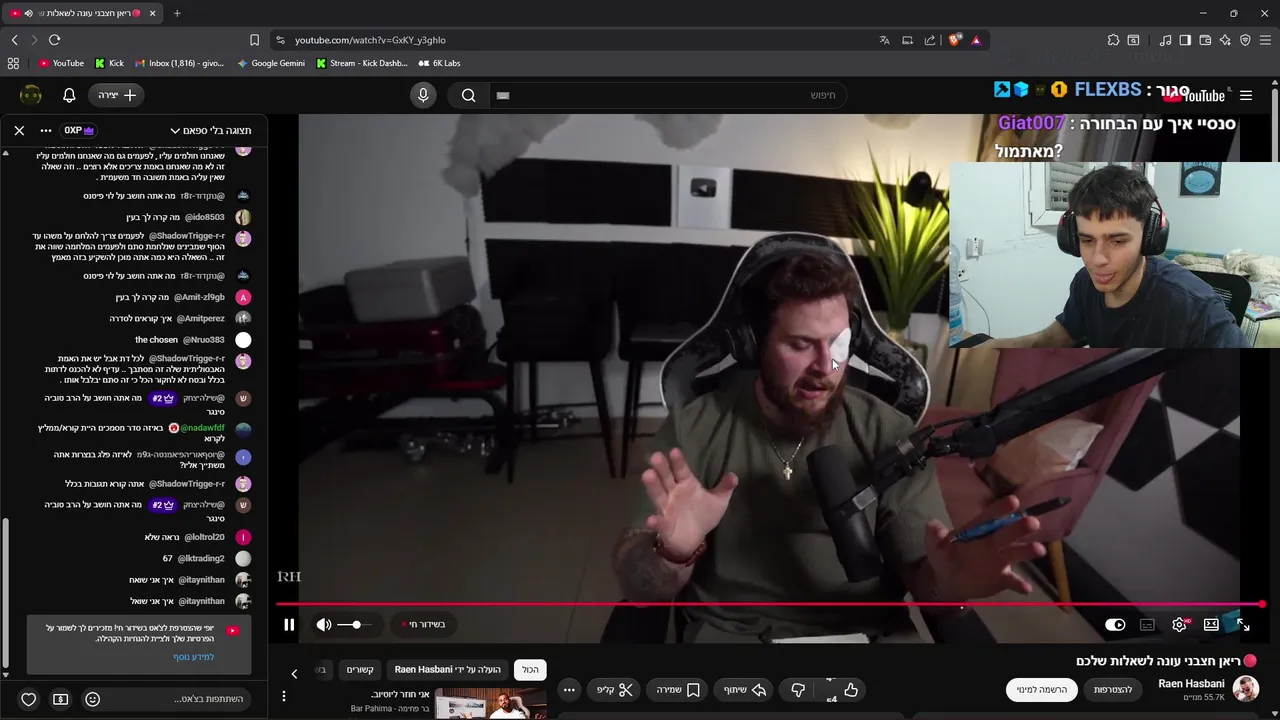Toggle subtitles in the video player
The height and width of the screenshot is (720, 1280).
[x=1147, y=625]
